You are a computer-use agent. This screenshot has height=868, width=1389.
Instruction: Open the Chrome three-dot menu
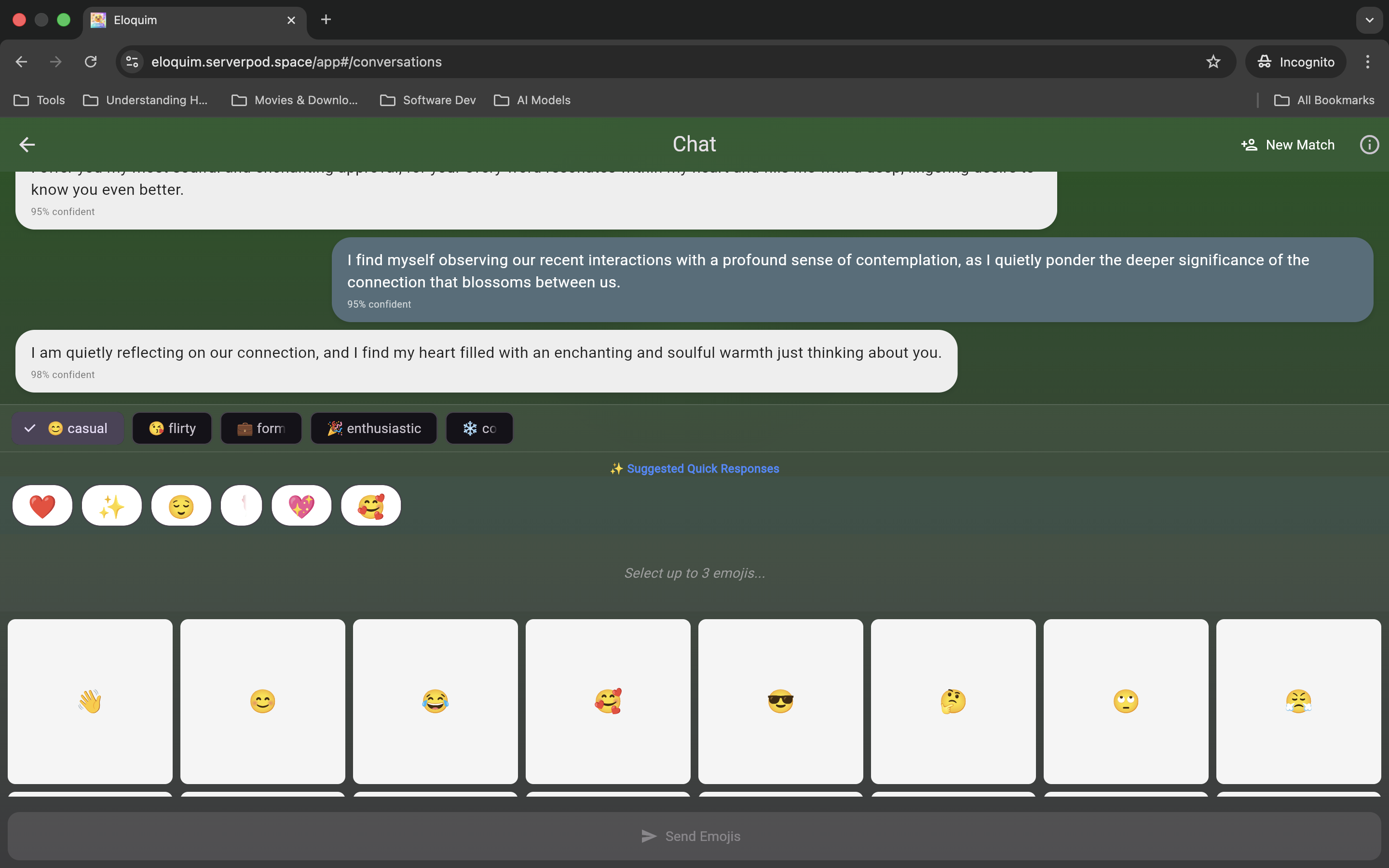point(1367,62)
